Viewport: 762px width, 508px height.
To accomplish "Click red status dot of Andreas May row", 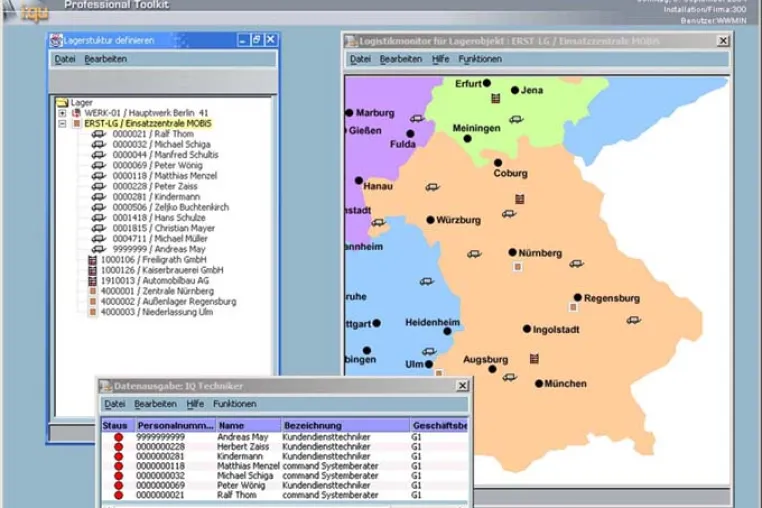I will coord(118,437).
